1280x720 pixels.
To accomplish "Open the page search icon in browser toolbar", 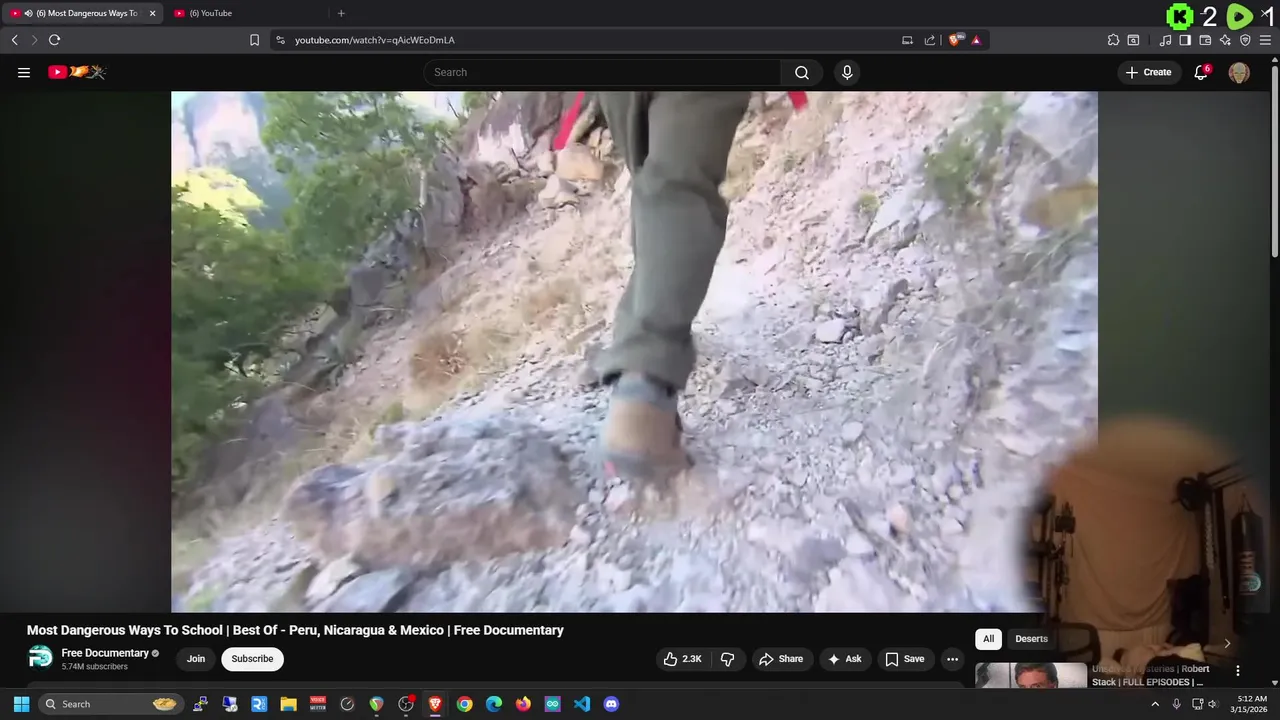I will click(x=1133, y=40).
